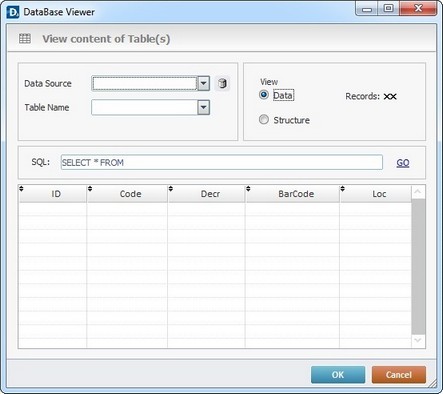Click the vertical scrollbar thumb of the table
The height and width of the screenshot is (394, 443).
click(x=418, y=267)
